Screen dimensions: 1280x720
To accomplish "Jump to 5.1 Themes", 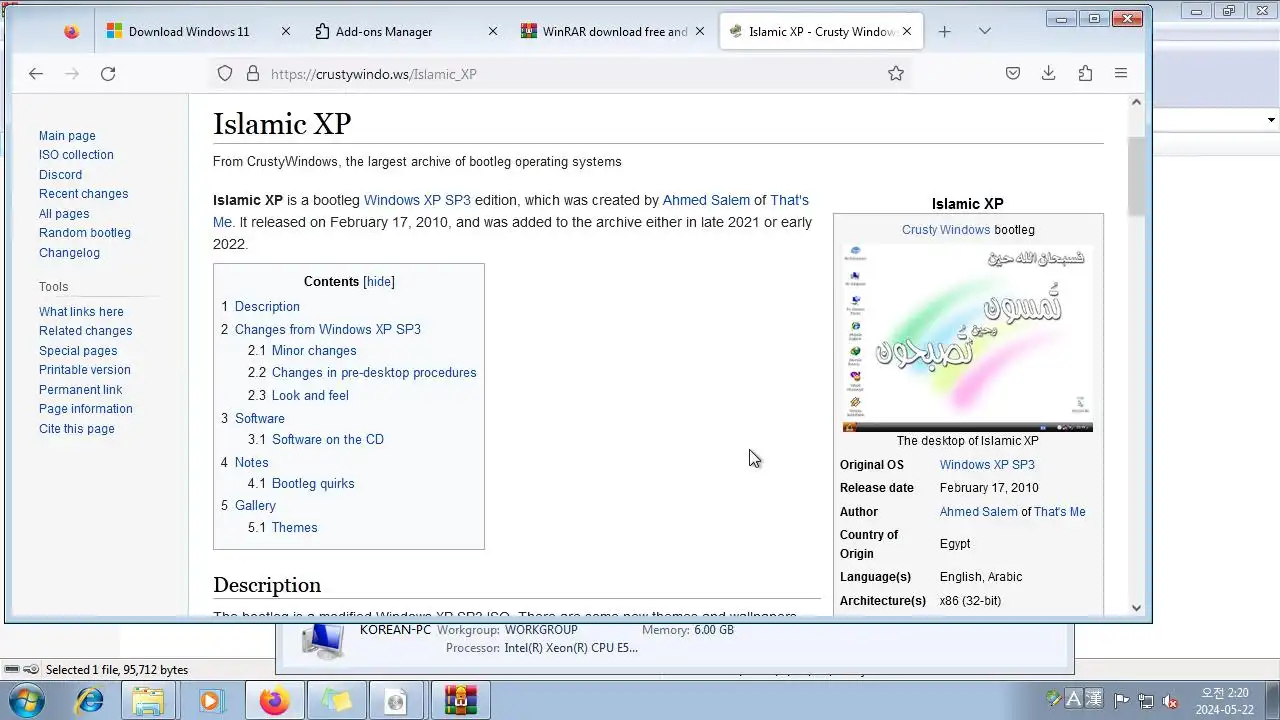I will pos(283,528).
